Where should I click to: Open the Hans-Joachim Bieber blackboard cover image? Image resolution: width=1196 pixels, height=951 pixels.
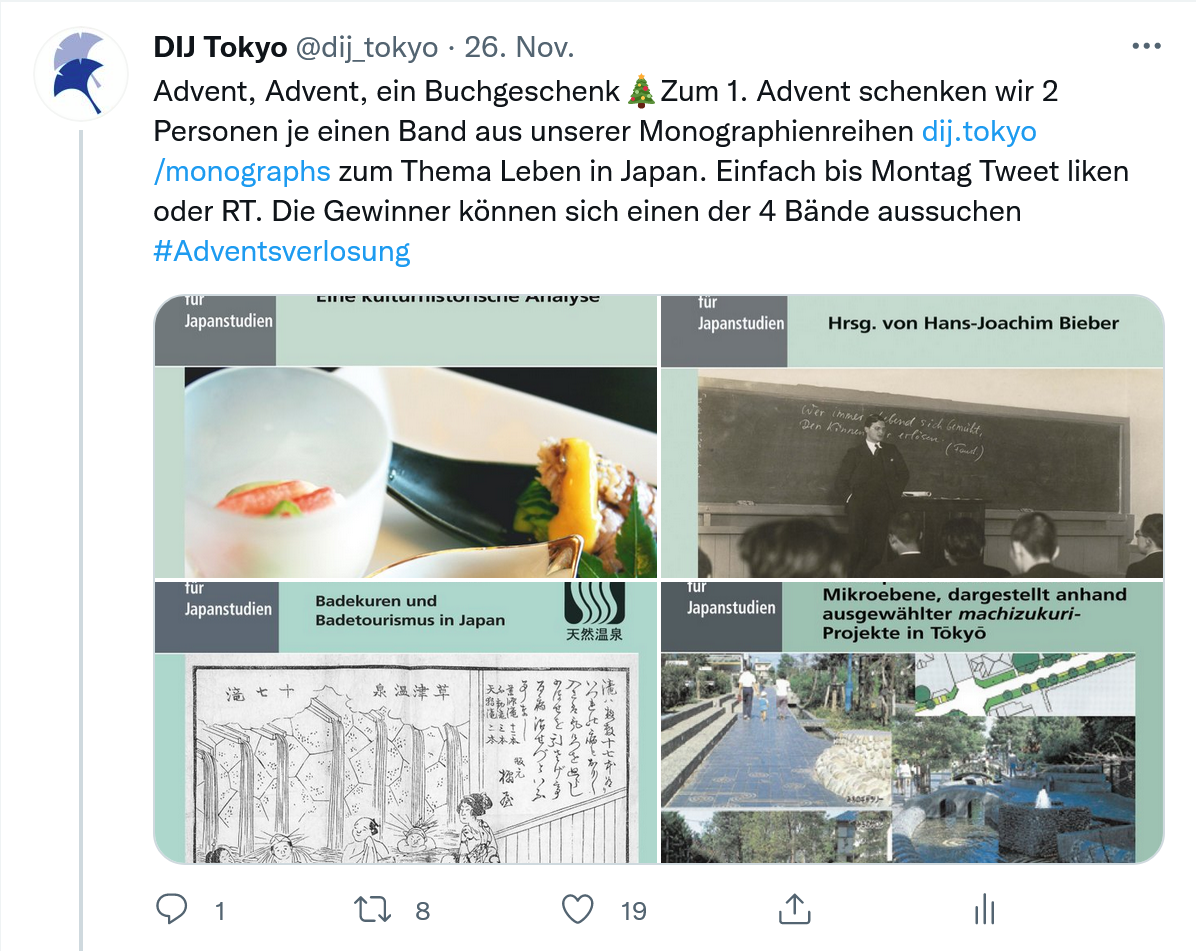[x=912, y=436]
